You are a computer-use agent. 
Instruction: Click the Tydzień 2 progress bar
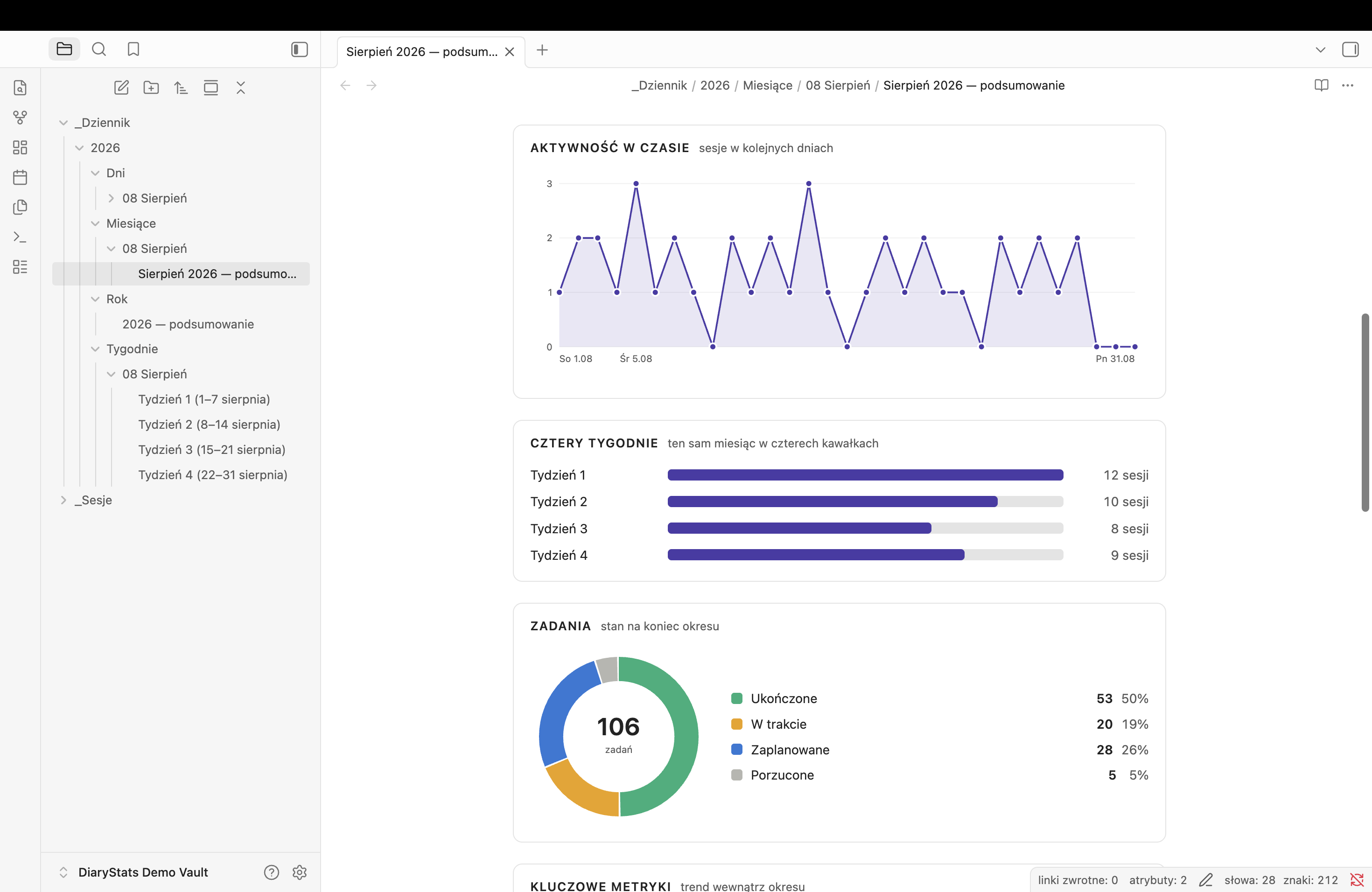(865, 502)
